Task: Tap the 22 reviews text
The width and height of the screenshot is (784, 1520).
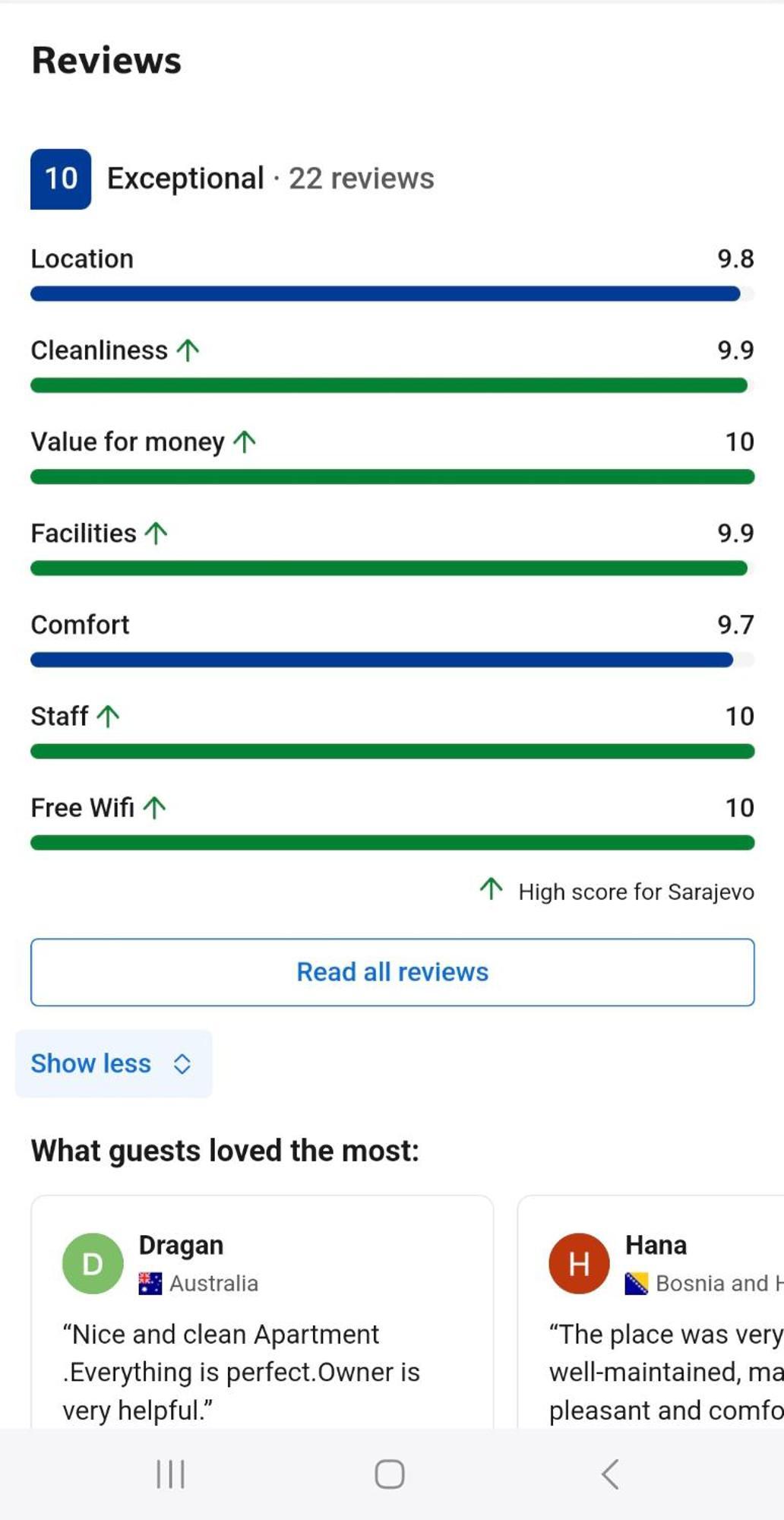Action: coord(362,179)
